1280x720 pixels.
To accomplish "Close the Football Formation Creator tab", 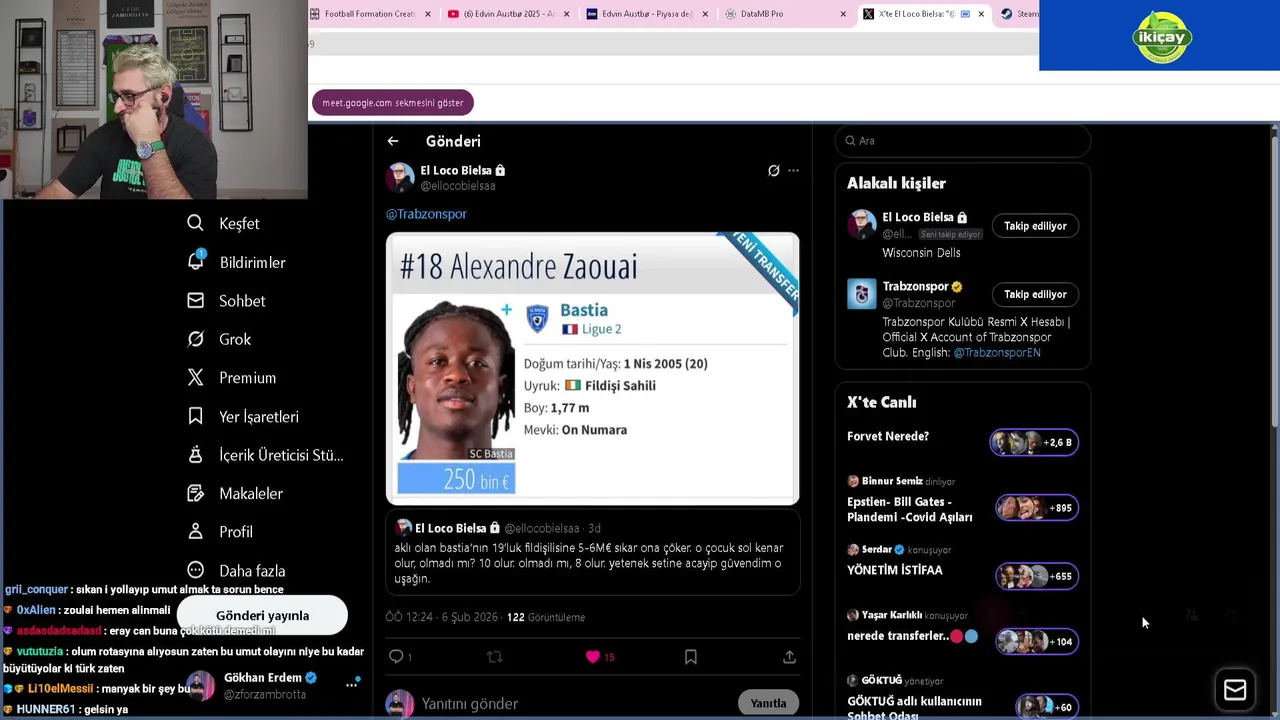I will tap(428, 14).
